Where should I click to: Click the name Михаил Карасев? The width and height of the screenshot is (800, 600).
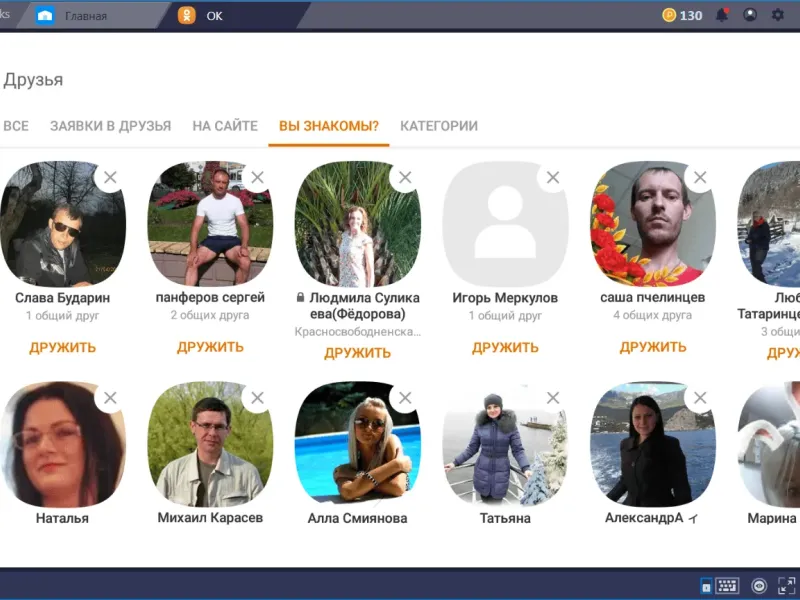210,518
